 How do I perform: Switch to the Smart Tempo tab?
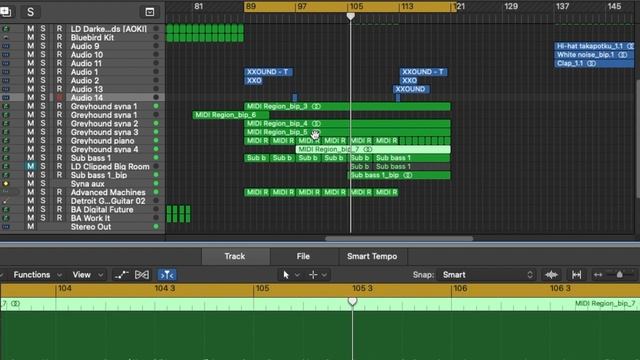pos(372,256)
